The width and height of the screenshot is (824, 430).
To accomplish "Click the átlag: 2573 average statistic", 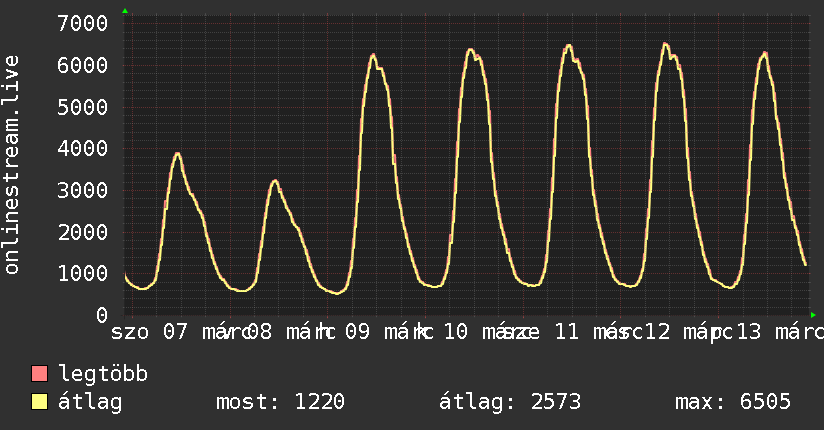I will pos(510,402).
